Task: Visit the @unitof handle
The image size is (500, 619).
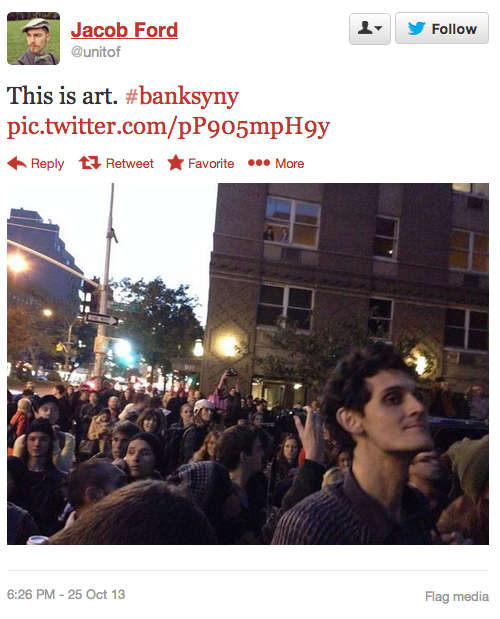Action: tap(96, 52)
